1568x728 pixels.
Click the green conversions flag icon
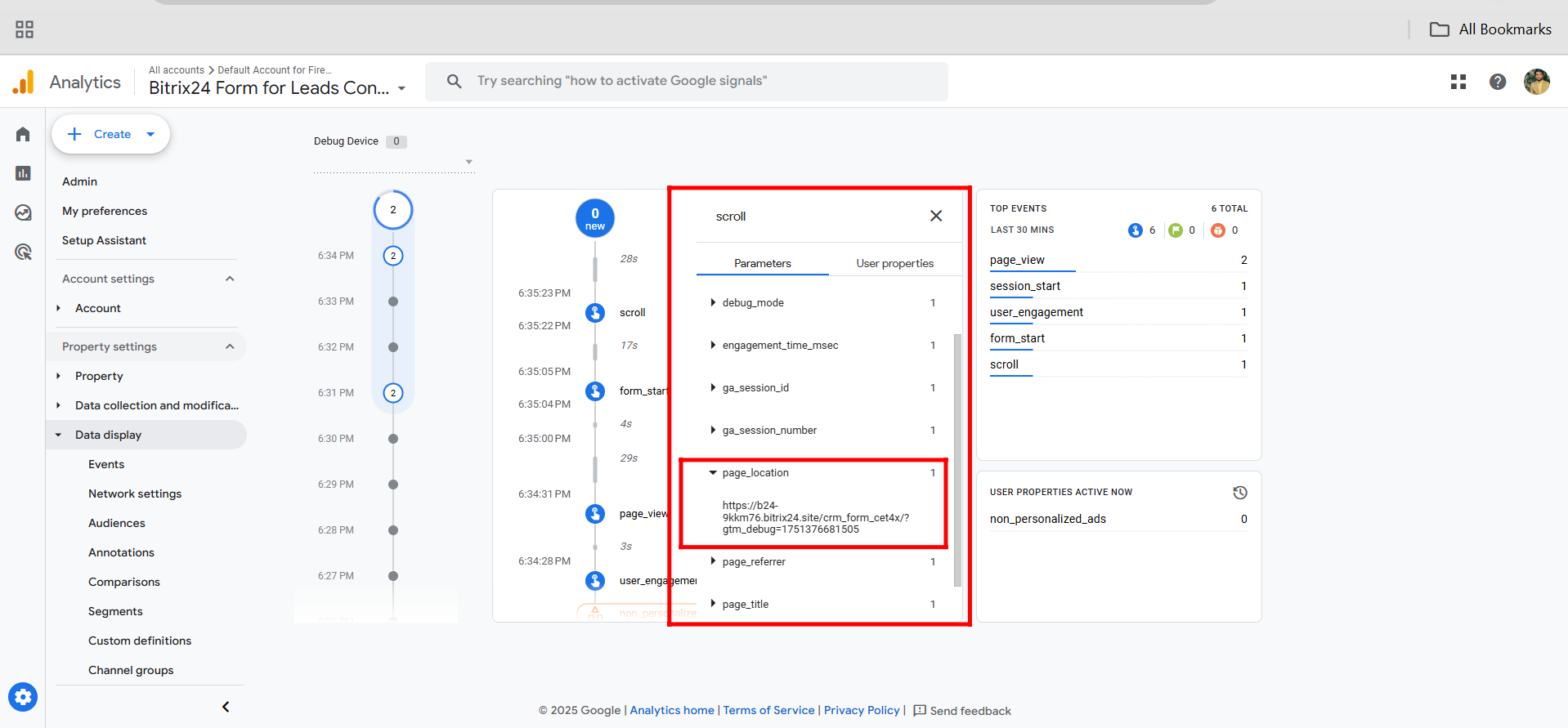pyautogui.click(x=1176, y=230)
